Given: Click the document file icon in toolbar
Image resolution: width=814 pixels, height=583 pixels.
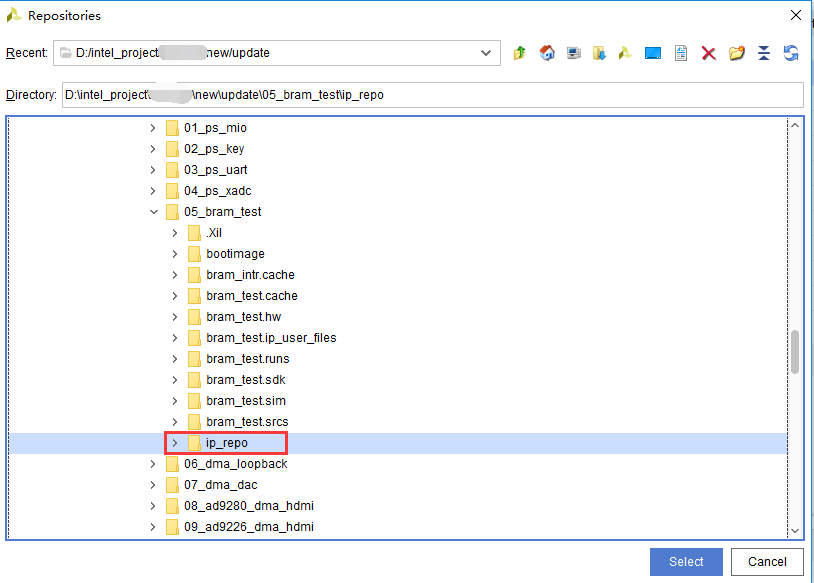Looking at the screenshot, I should pos(681,53).
